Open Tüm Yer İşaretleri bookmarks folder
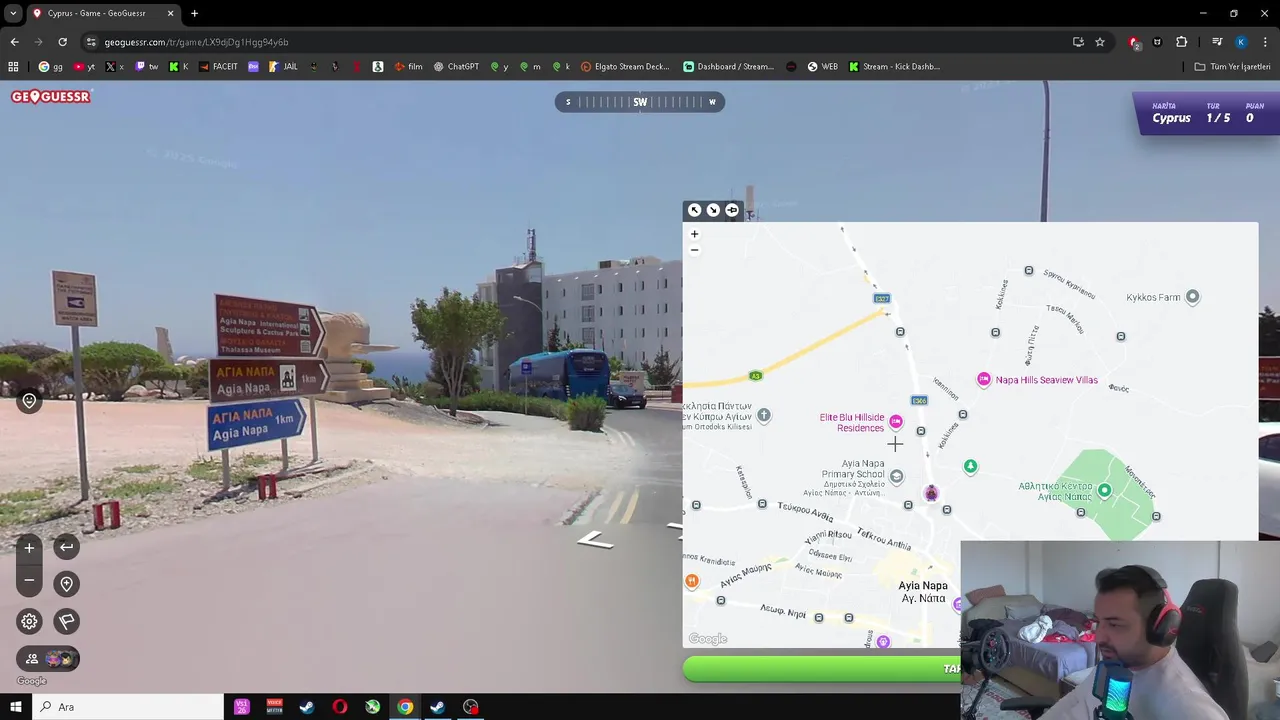Image resolution: width=1280 pixels, height=720 pixels. [1232, 67]
